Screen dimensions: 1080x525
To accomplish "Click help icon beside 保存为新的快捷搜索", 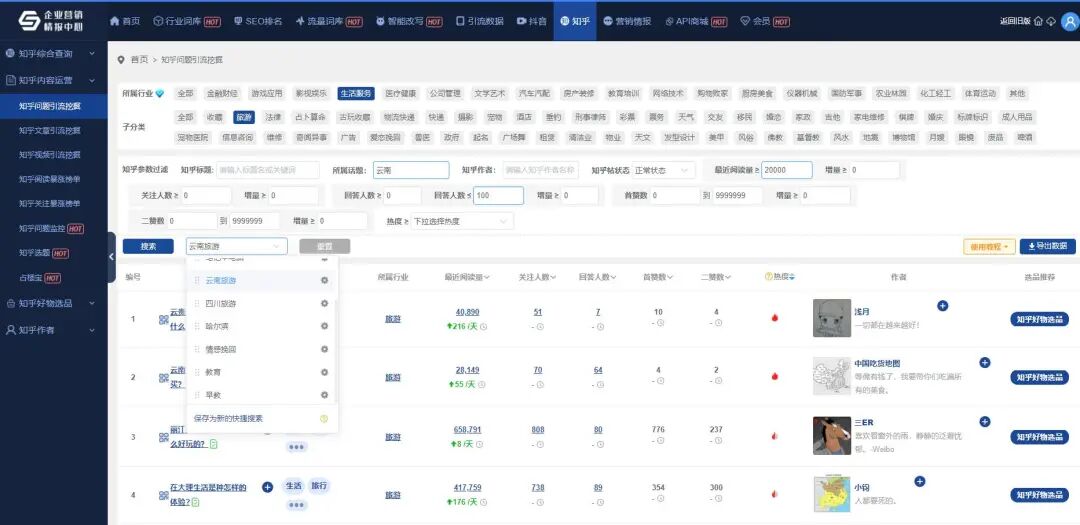I will click(324, 418).
